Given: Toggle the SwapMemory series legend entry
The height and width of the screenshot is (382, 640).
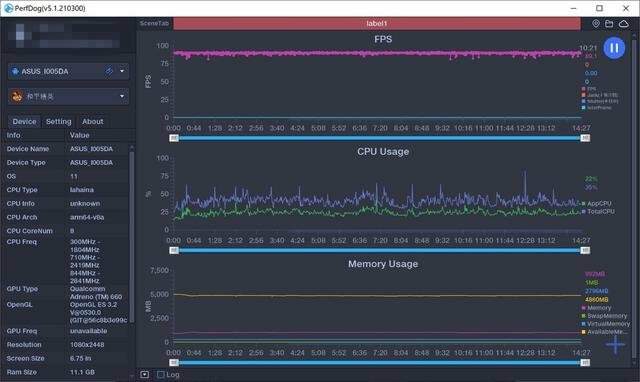Looking at the screenshot, I should click(x=604, y=316).
